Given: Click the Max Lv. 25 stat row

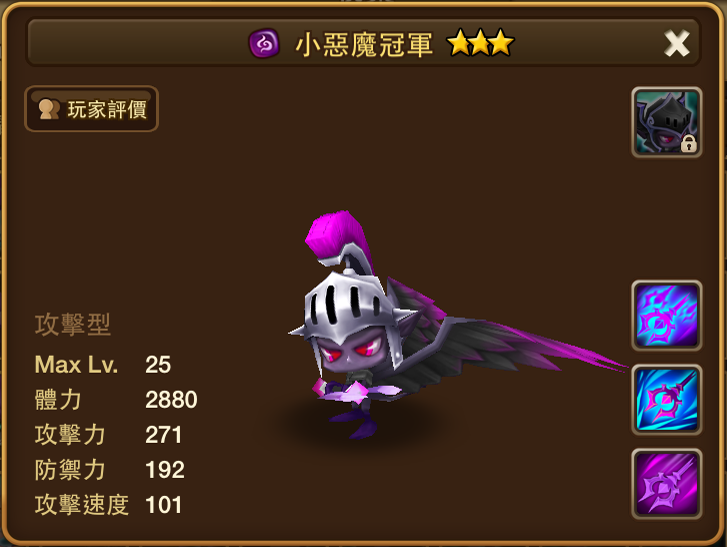Looking at the screenshot, I should [x=103, y=364].
